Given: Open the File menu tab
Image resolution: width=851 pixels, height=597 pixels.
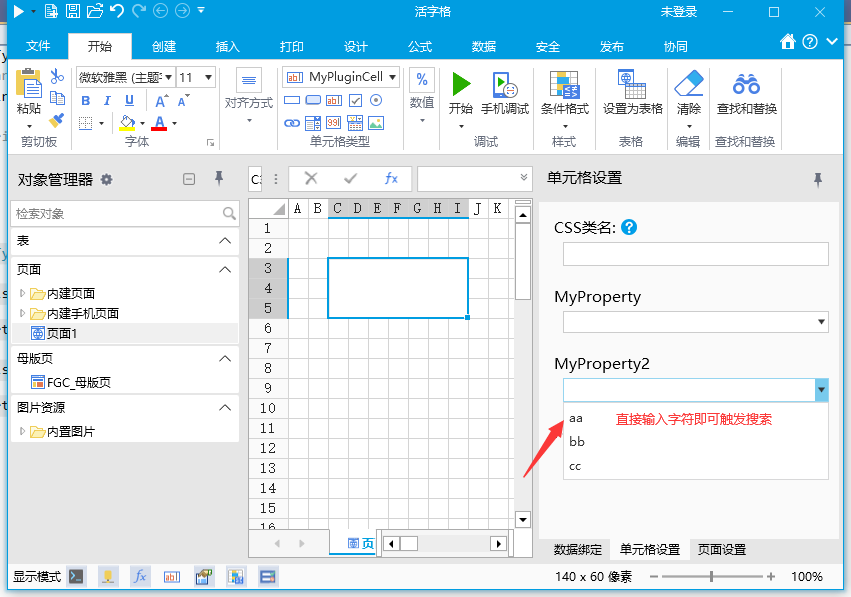Looking at the screenshot, I should click(x=38, y=46).
